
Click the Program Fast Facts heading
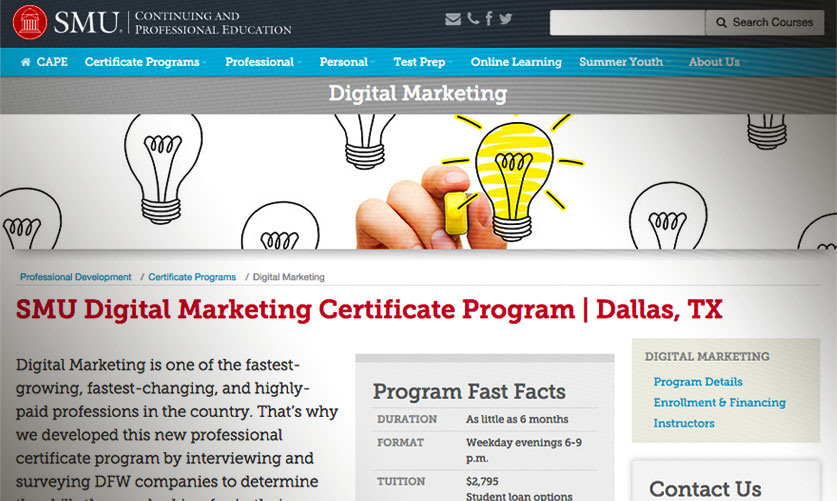coord(469,392)
